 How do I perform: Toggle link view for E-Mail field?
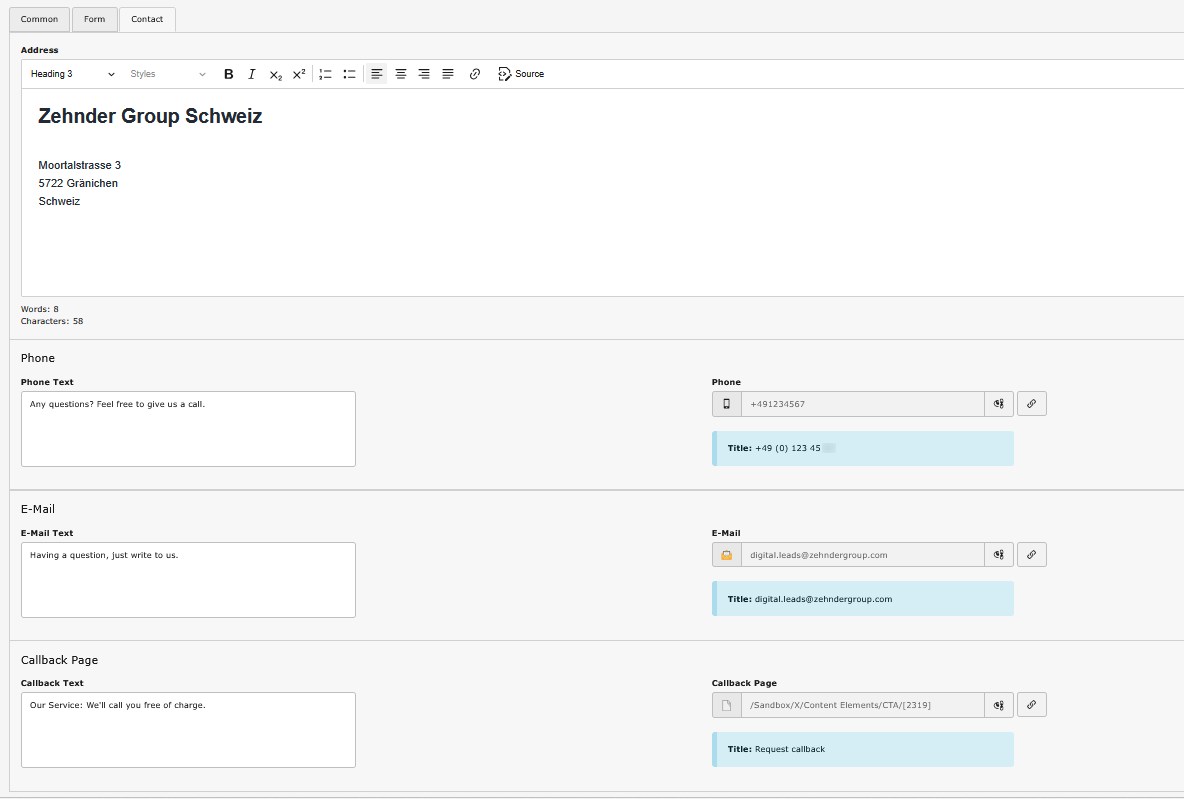click(x=998, y=555)
